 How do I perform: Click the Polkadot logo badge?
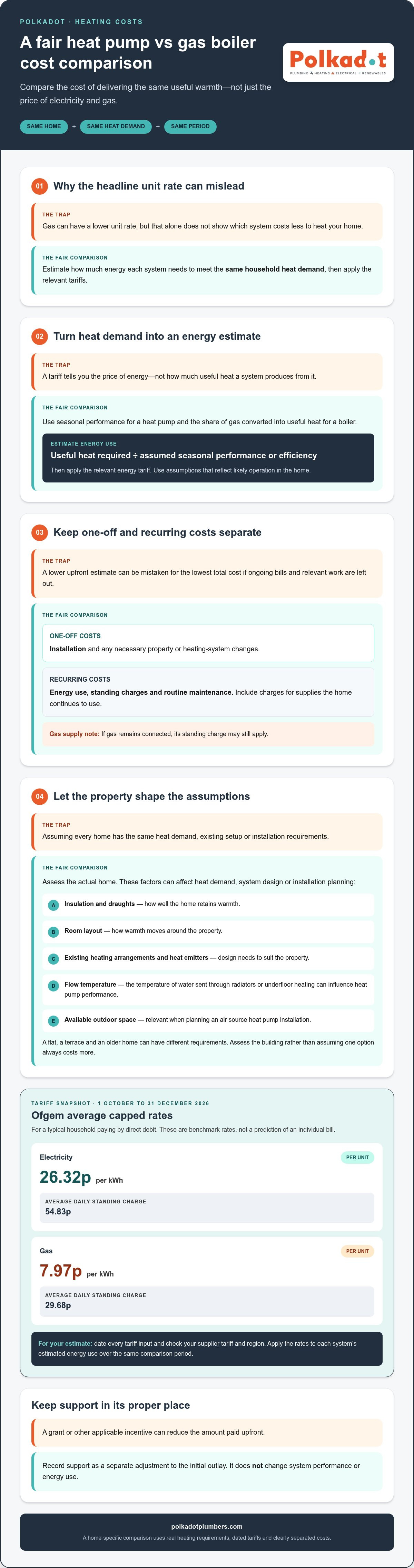[338, 62]
